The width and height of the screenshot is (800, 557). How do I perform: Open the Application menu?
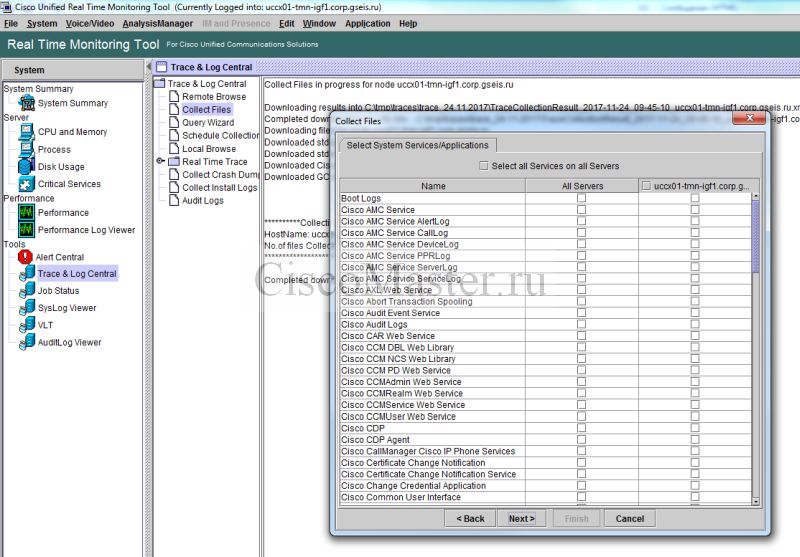pyautogui.click(x=367, y=23)
